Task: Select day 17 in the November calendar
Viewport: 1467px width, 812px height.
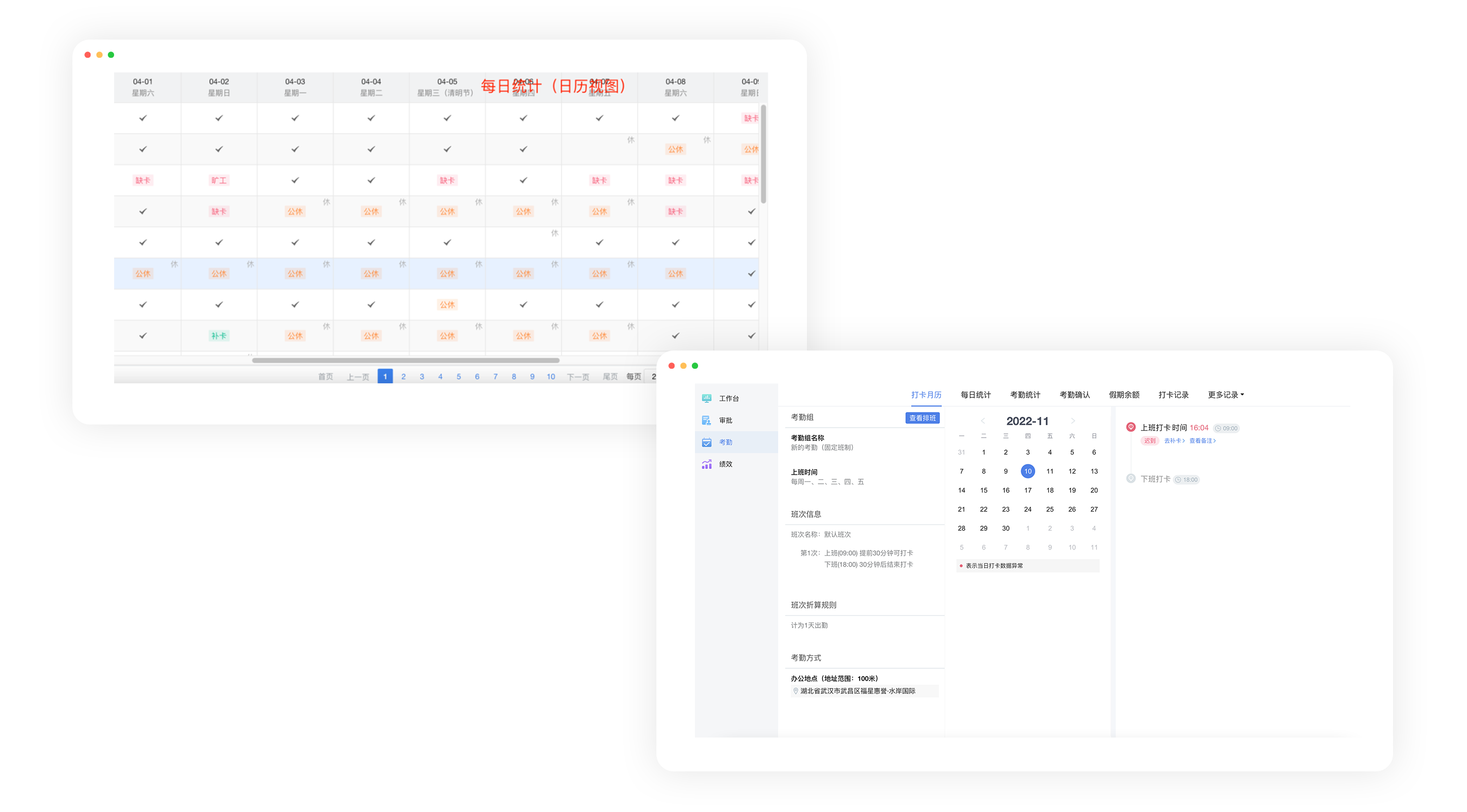Action: click(1027, 490)
